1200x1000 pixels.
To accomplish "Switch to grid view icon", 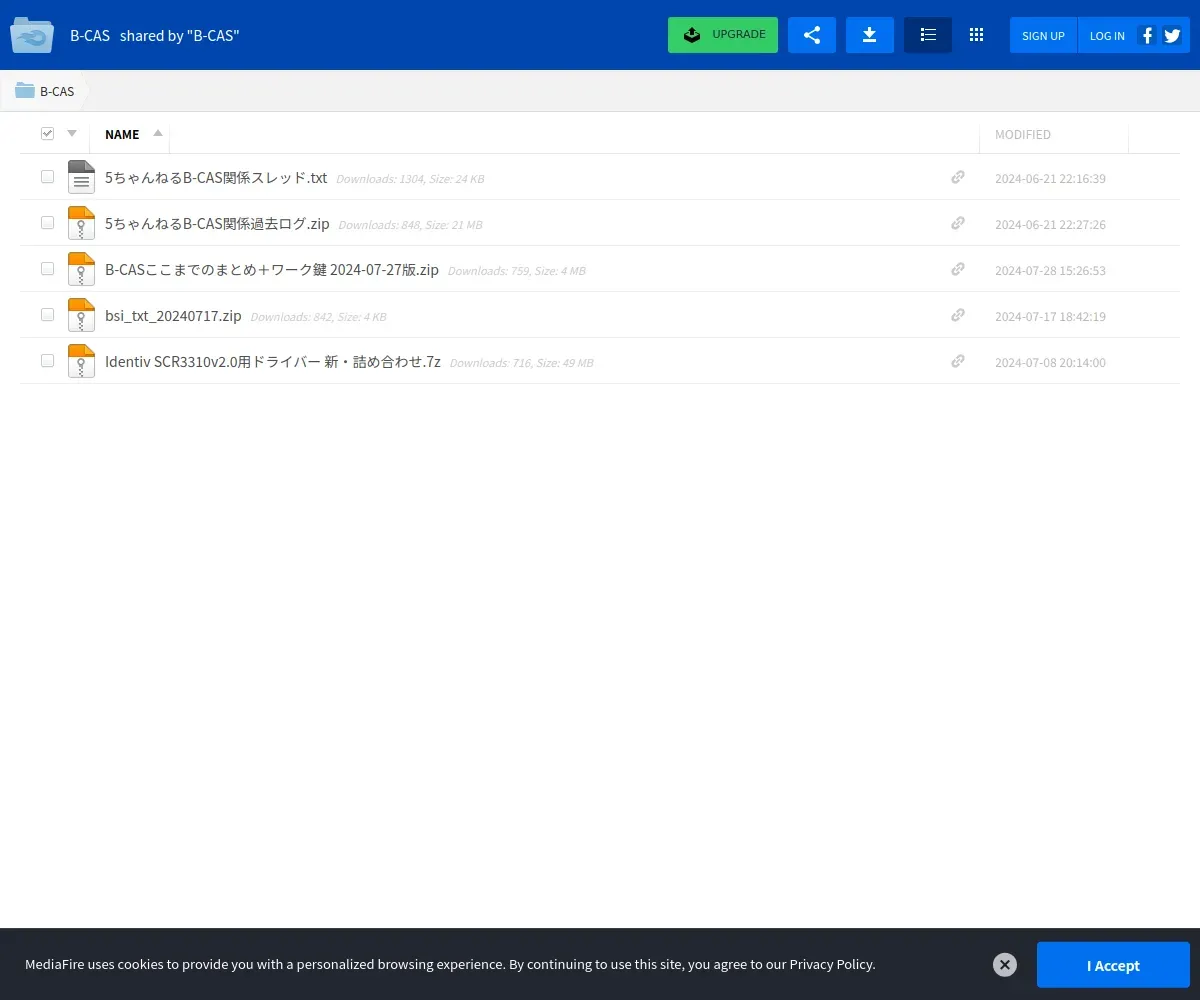I will click(977, 35).
